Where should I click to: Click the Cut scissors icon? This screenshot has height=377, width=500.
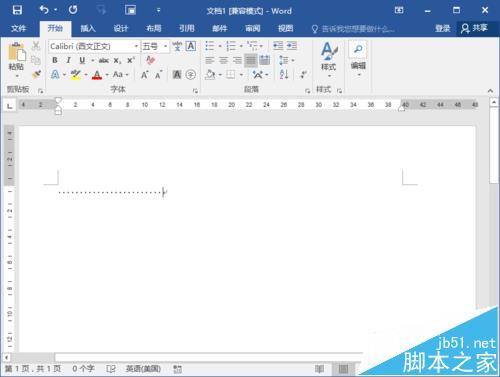[36, 46]
